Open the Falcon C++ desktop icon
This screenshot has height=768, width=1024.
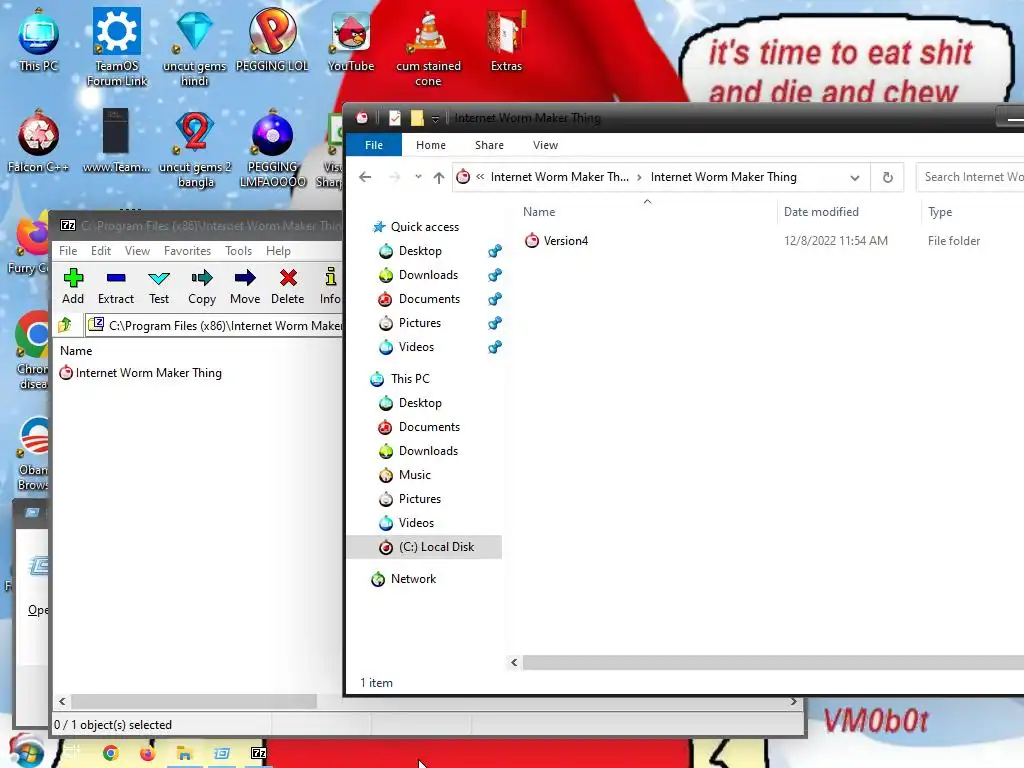(x=39, y=142)
